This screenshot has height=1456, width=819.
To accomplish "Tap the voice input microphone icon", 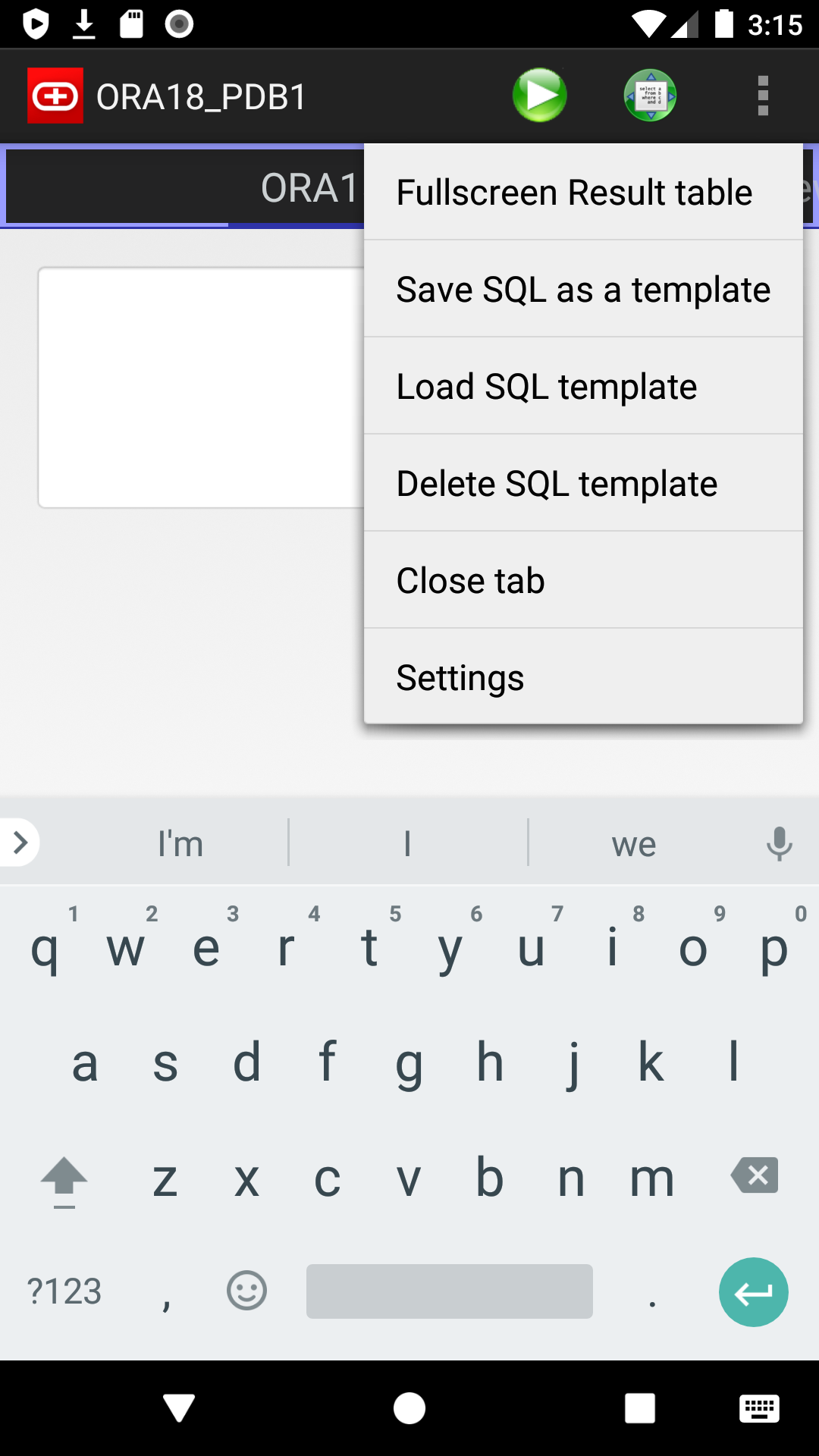I will pyautogui.click(x=780, y=842).
